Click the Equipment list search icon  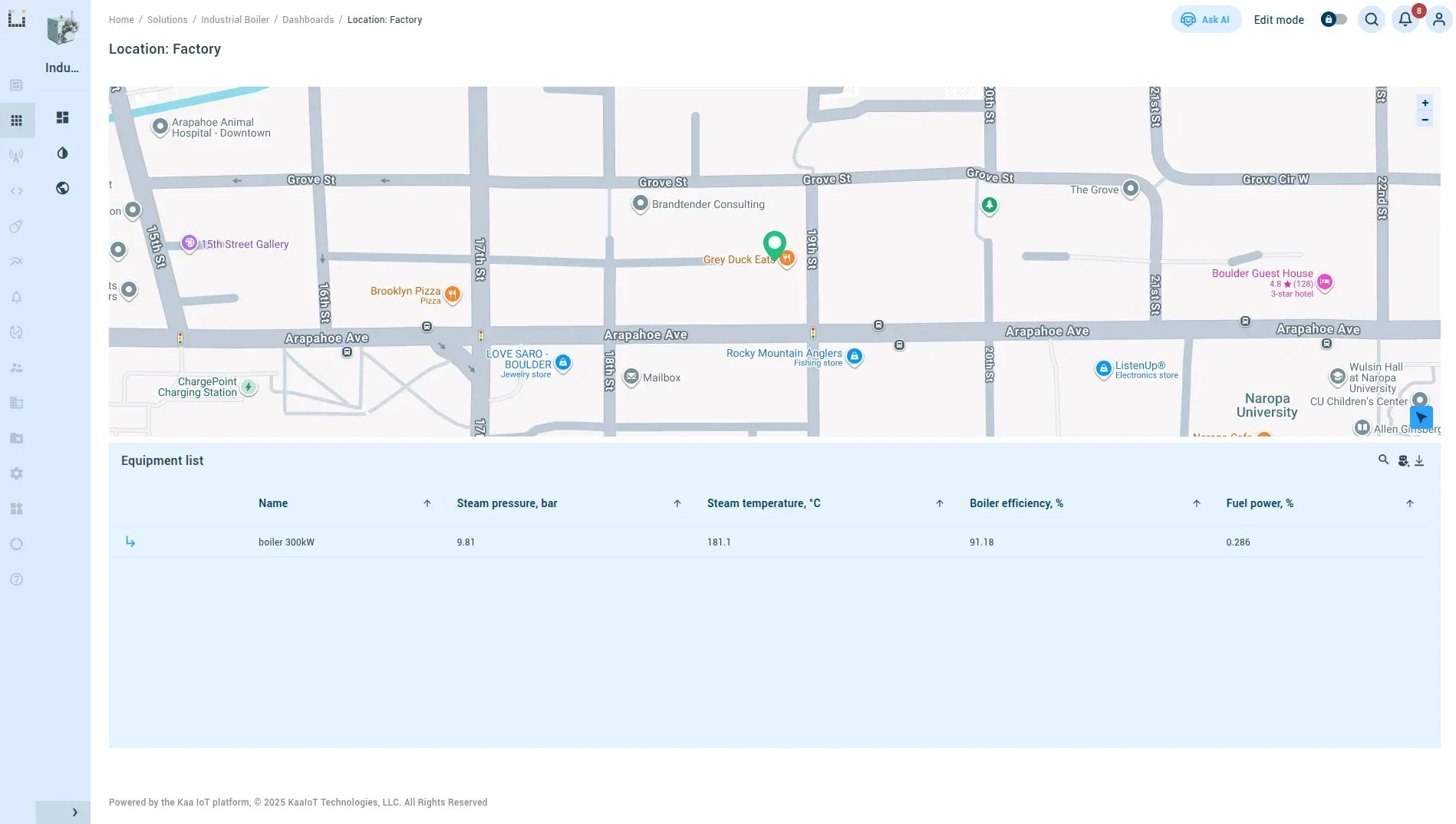1383,460
